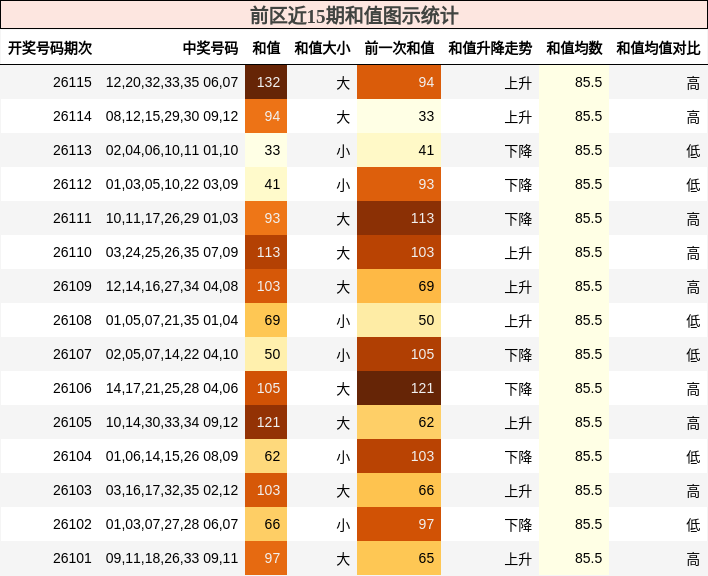Screen dimensions: 708x576
Task: Click the 和值 cell 69 in row 26108
Action: (266, 320)
